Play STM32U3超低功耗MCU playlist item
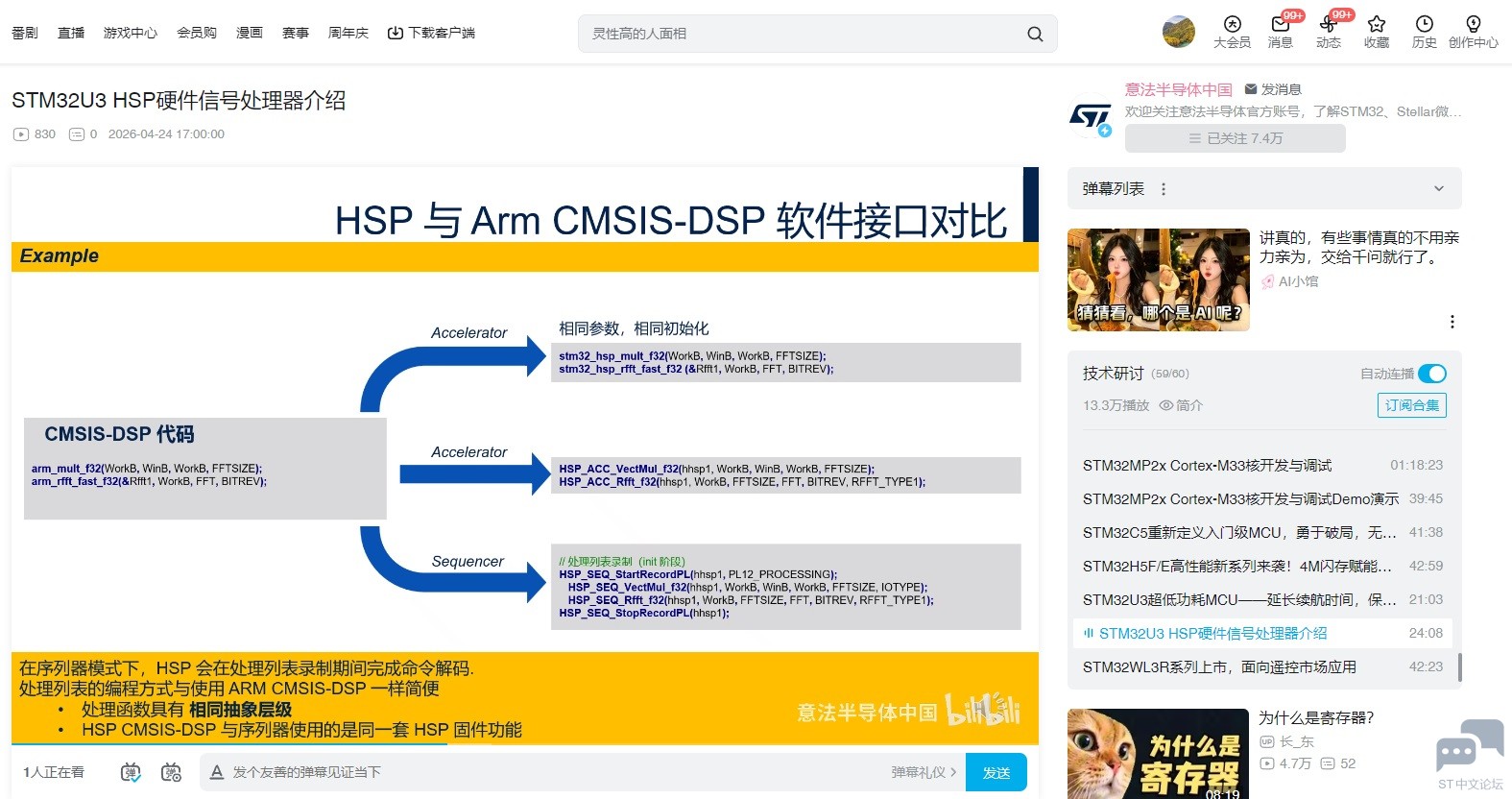1512x799 pixels. [1262, 599]
